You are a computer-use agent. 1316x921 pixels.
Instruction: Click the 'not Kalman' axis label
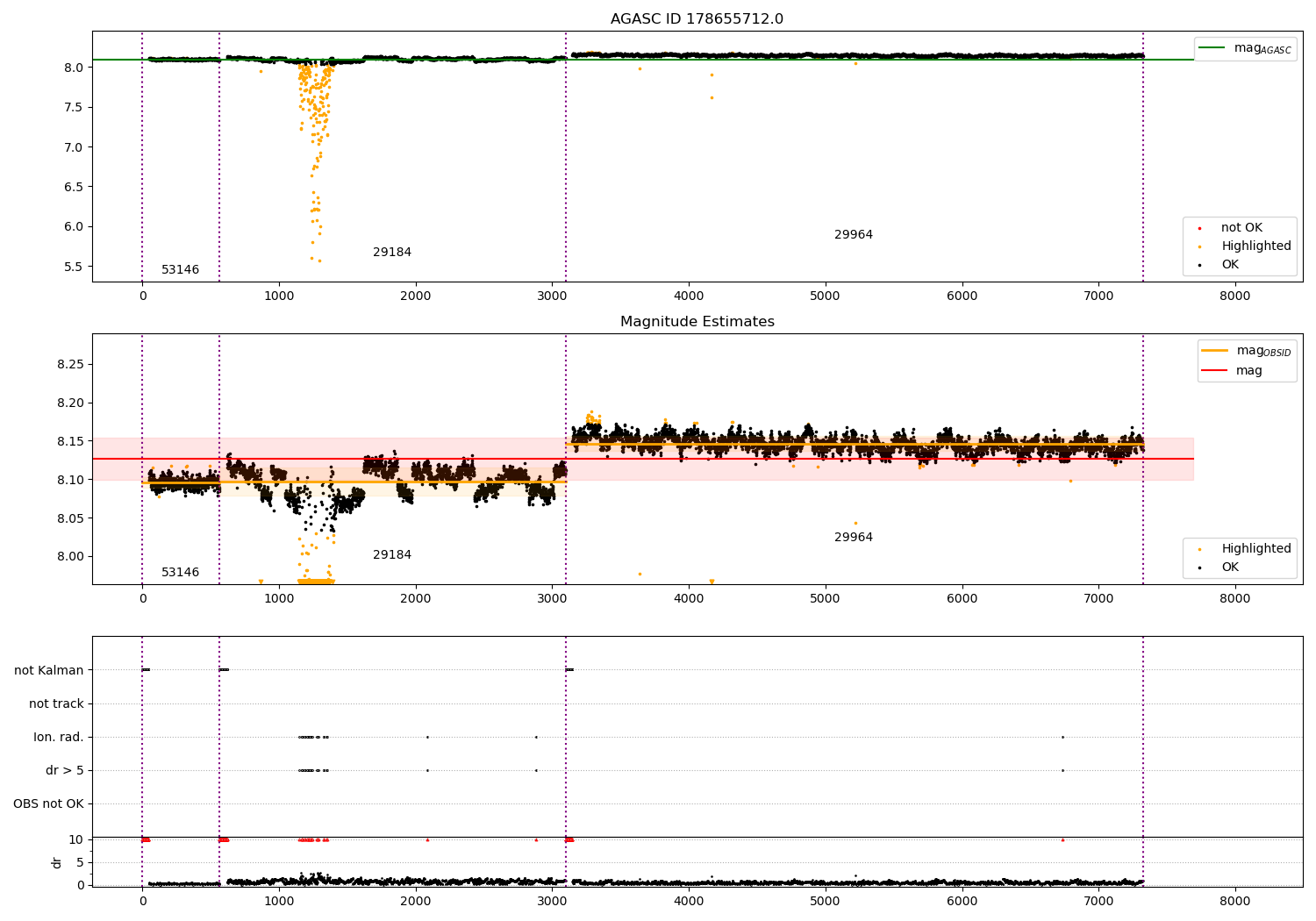coord(49,671)
